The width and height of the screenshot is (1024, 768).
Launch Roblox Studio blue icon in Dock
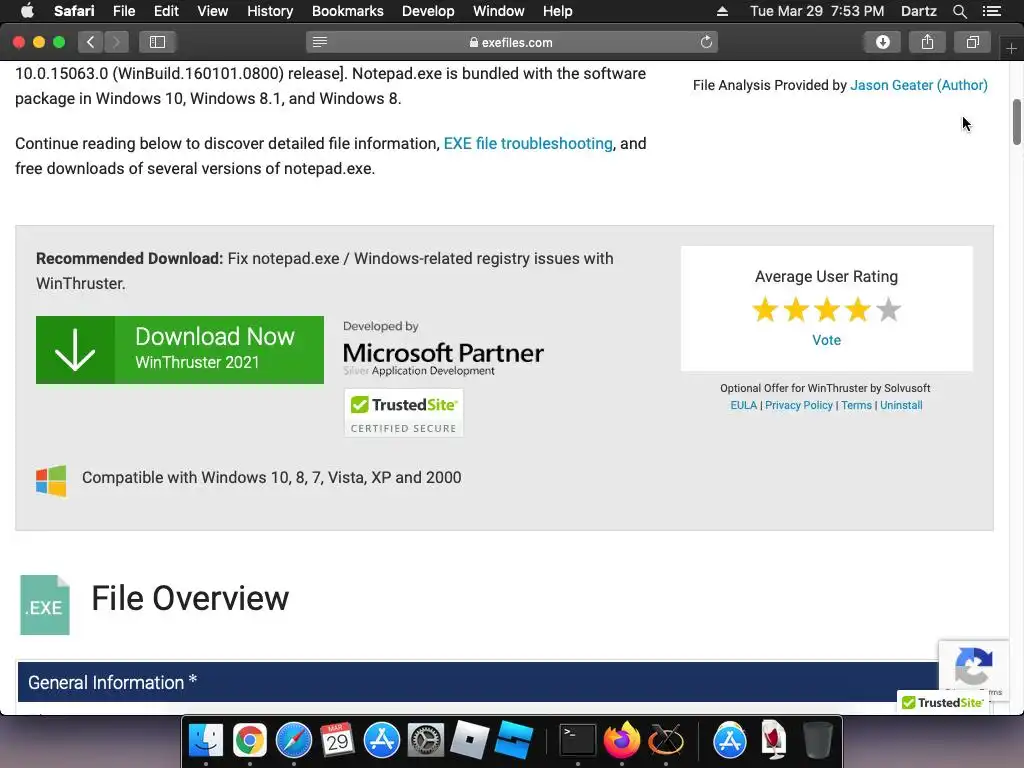tap(513, 741)
